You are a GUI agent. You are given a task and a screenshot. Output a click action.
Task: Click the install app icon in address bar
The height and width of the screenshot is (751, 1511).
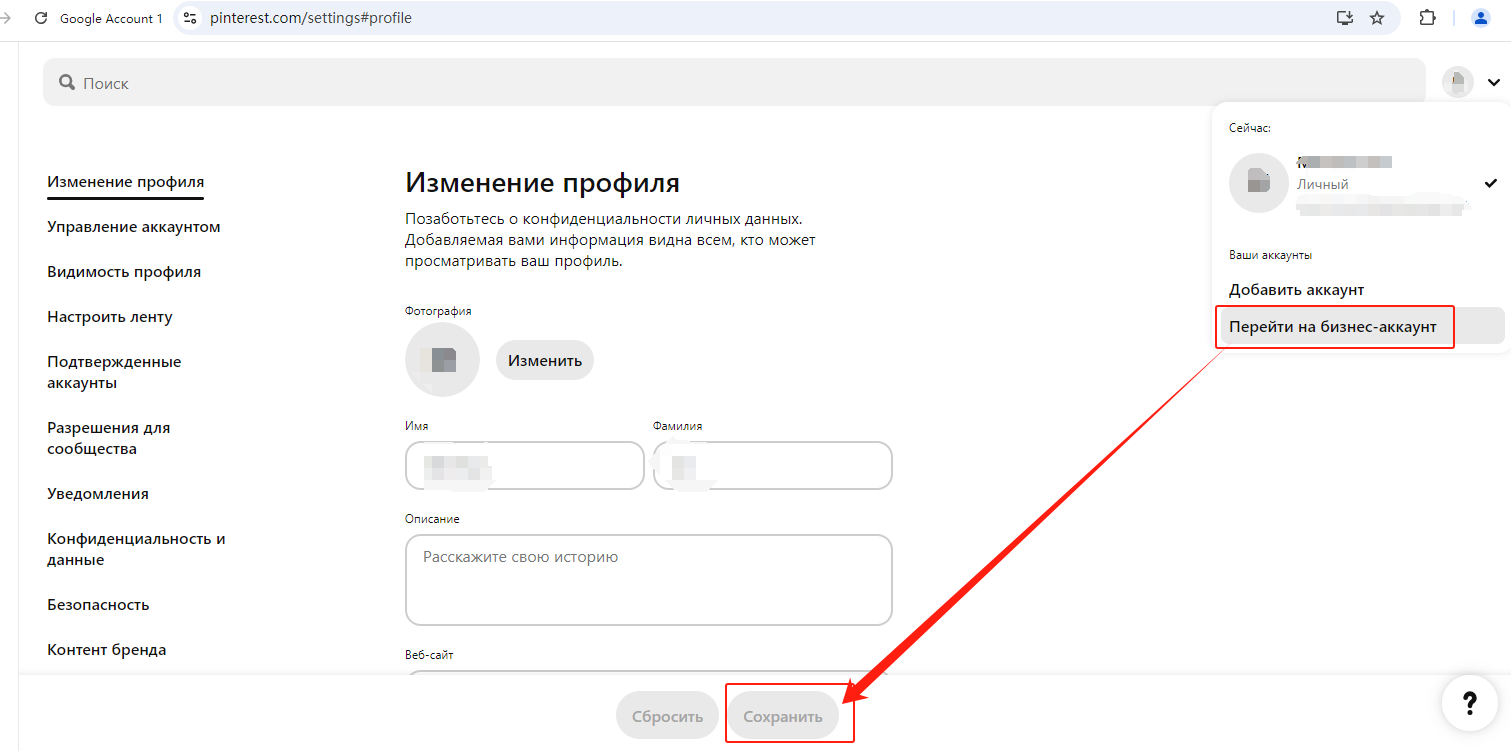[1345, 18]
